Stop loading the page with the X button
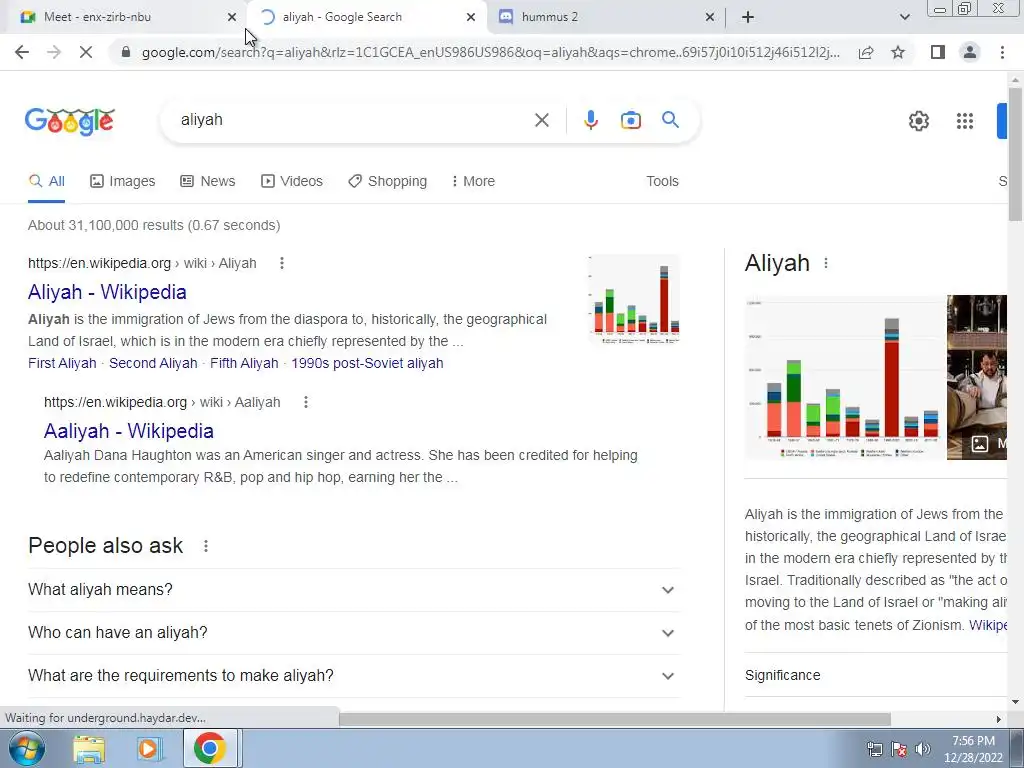Image resolution: width=1024 pixels, height=768 pixels. [86, 52]
